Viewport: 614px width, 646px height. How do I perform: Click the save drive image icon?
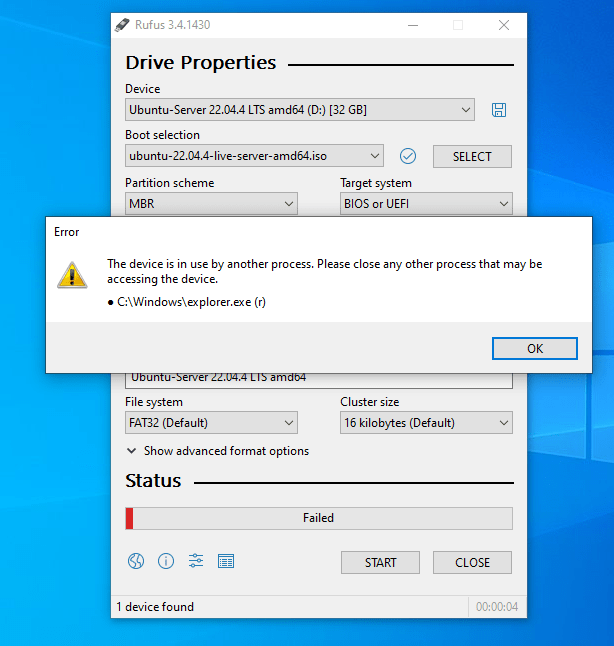click(x=499, y=110)
